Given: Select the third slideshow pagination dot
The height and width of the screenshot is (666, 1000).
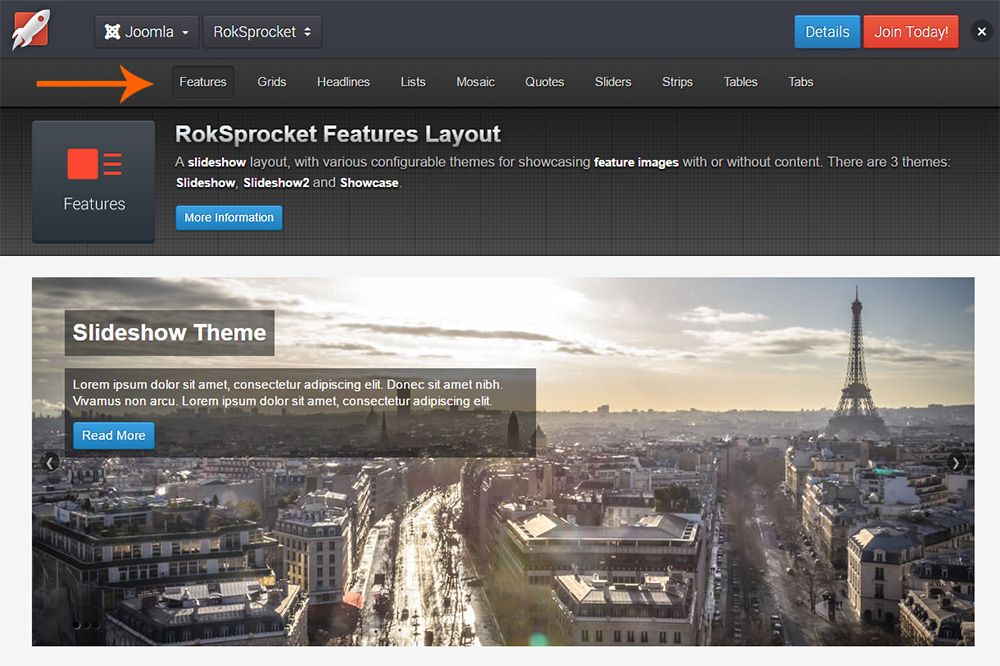Looking at the screenshot, I should click(96, 625).
